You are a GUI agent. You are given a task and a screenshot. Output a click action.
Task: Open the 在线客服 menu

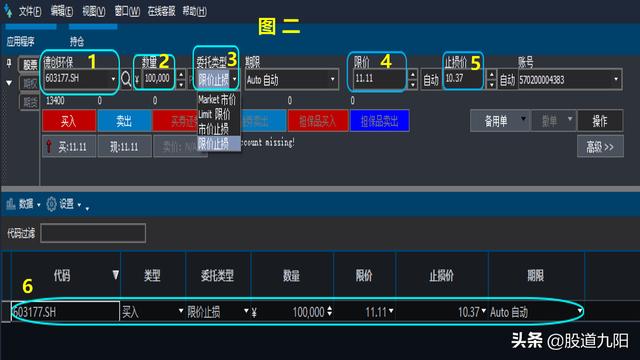pos(161,11)
